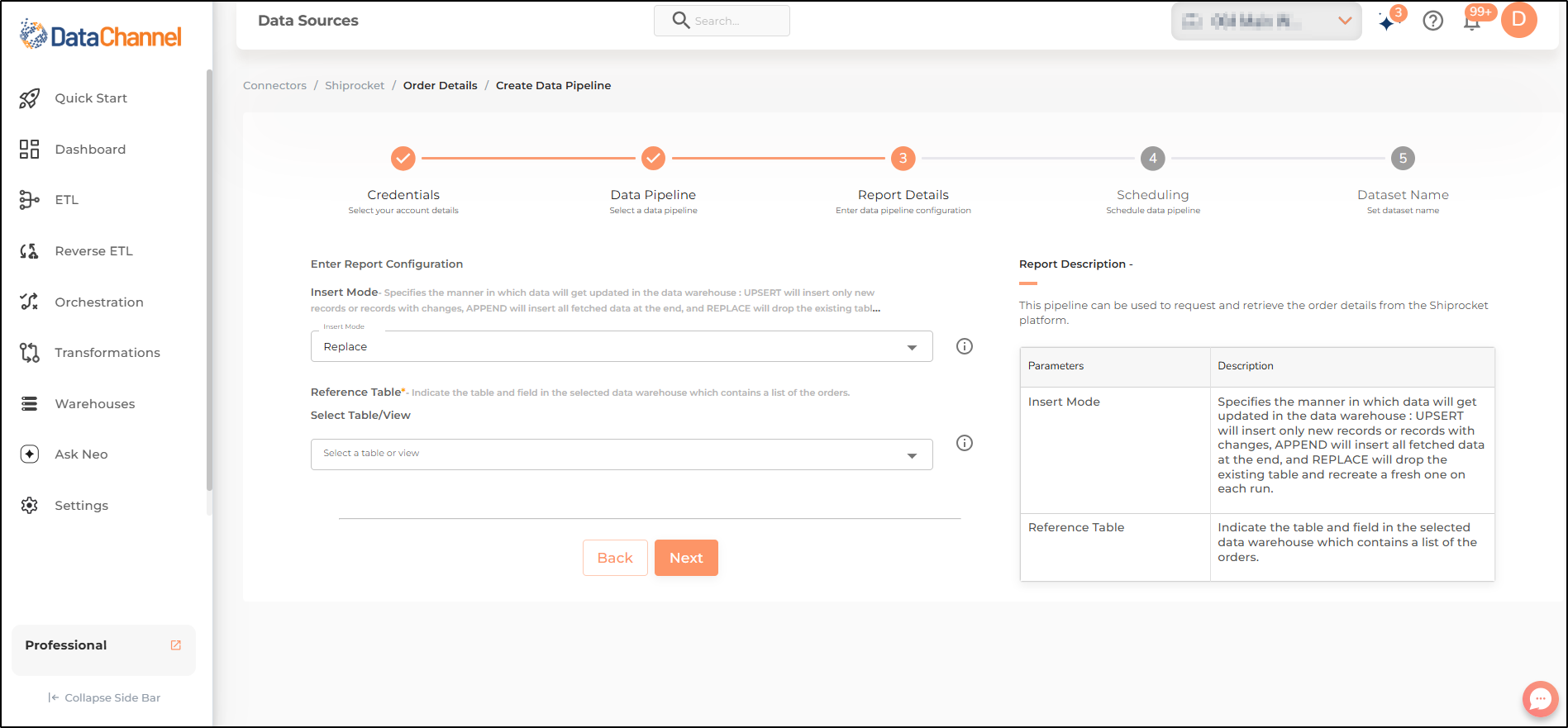The width and height of the screenshot is (1568, 728).
Task: Open Quick Start rocket icon
Action: [30, 98]
